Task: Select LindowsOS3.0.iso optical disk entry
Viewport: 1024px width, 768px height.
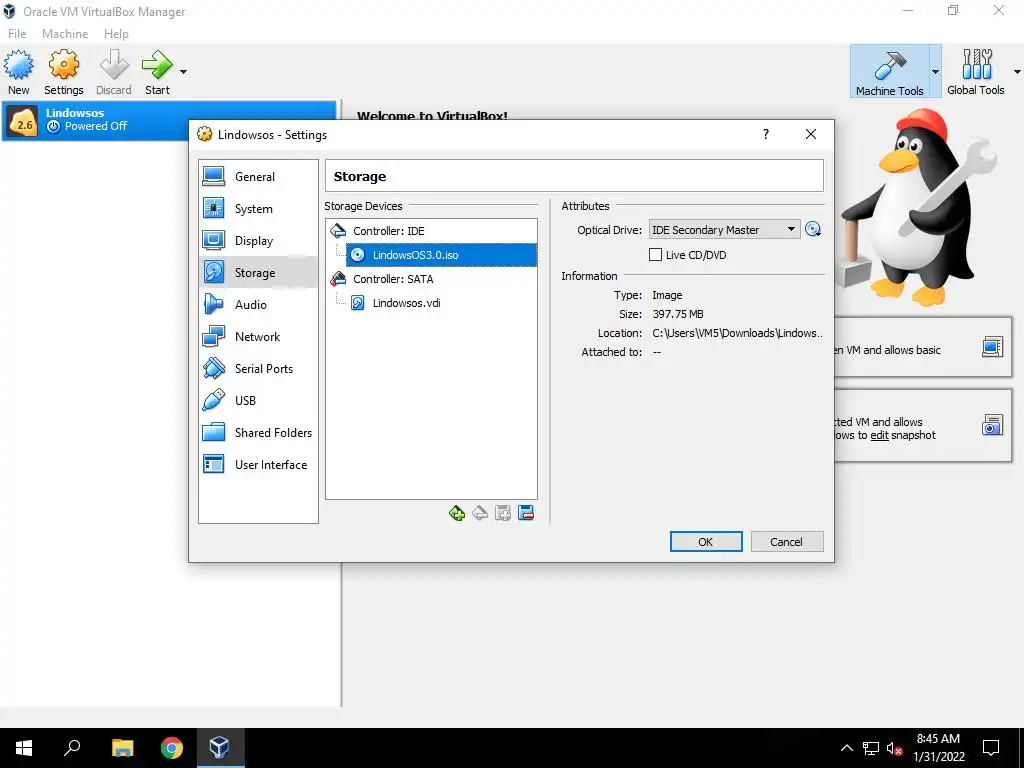Action: [x=441, y=255]
